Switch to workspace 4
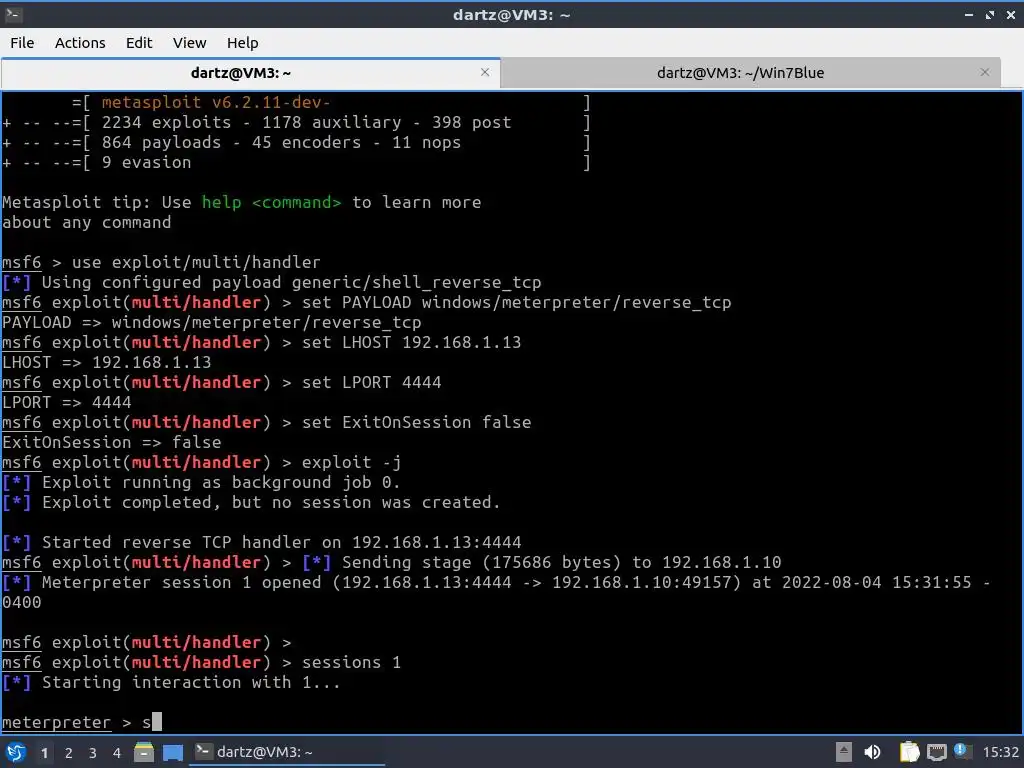Image resolution: width=1024 pixels, height=768 pixels. (x=117, y=753)
